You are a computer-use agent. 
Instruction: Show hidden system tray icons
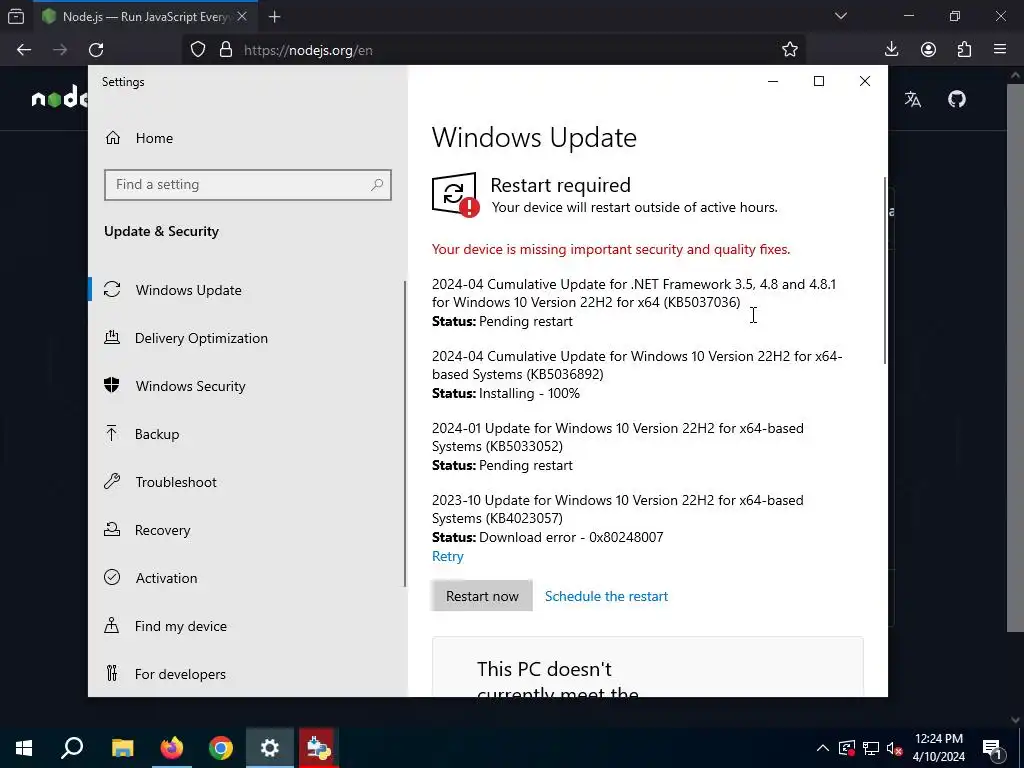pos(823,748)
